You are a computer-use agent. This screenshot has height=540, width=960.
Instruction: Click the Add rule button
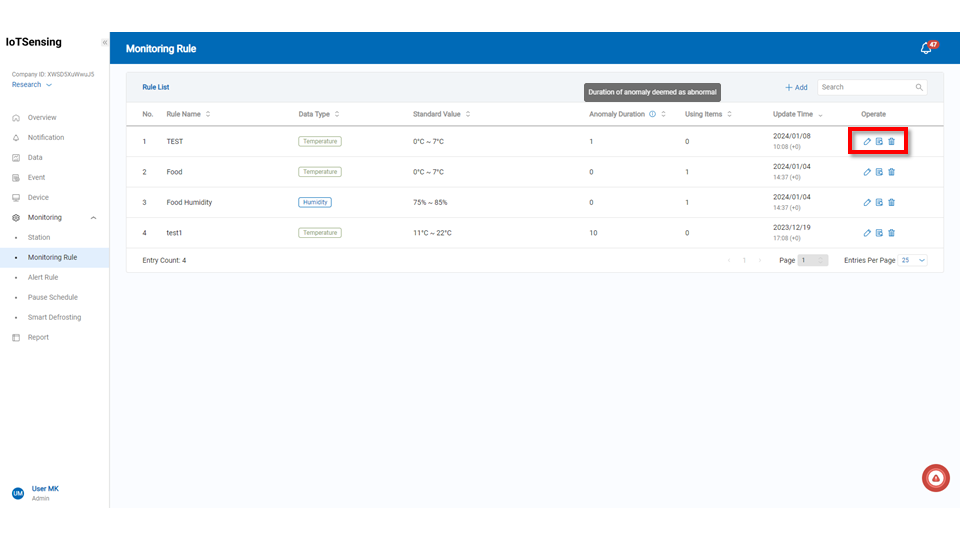coord(796,88)
